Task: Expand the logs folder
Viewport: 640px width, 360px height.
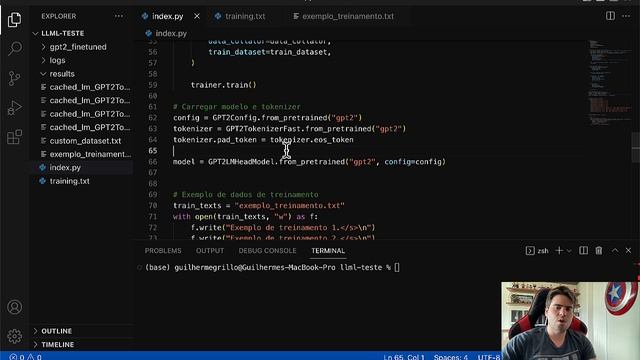Action: tap(57, 60)
